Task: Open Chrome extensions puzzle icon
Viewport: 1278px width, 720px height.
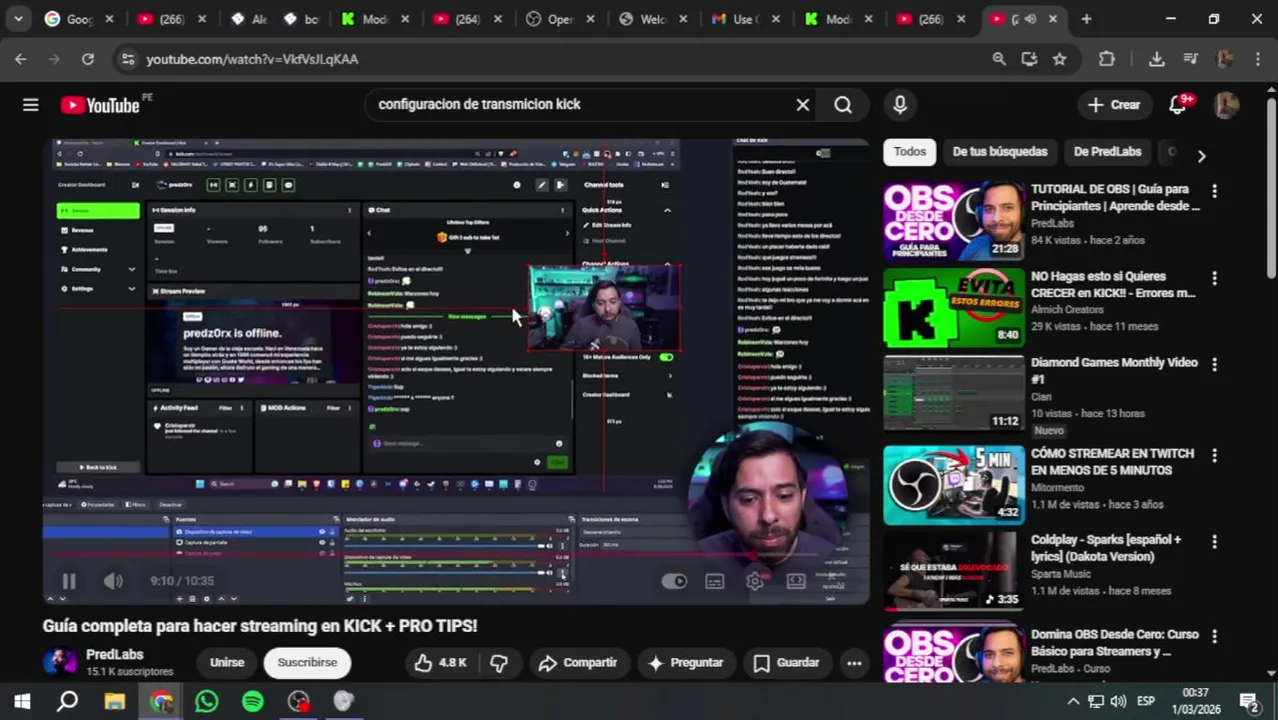Action: point(1106,59)
